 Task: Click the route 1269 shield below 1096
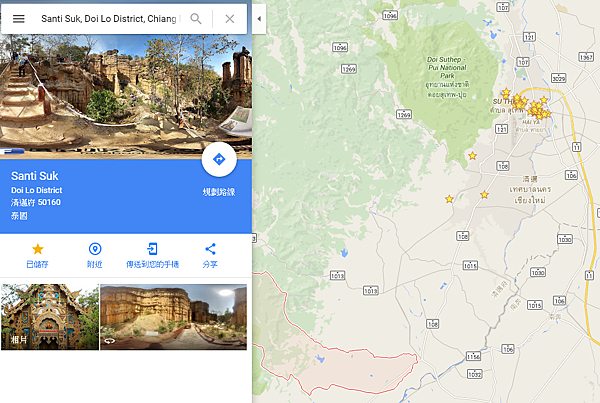pyautogui.click(x=349, y=69)
